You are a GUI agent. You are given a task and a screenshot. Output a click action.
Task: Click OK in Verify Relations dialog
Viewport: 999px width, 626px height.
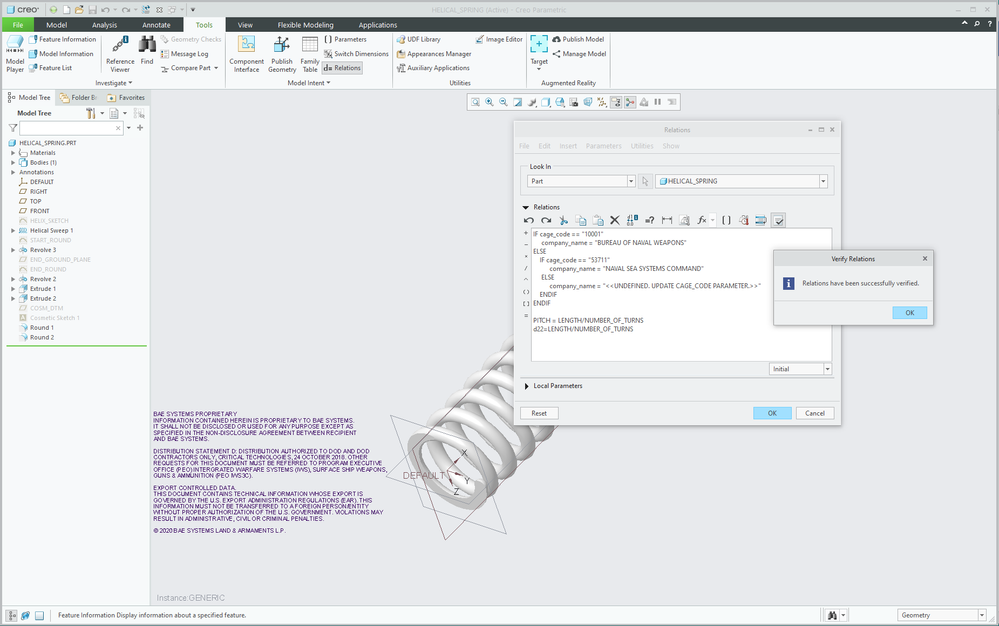909,313
